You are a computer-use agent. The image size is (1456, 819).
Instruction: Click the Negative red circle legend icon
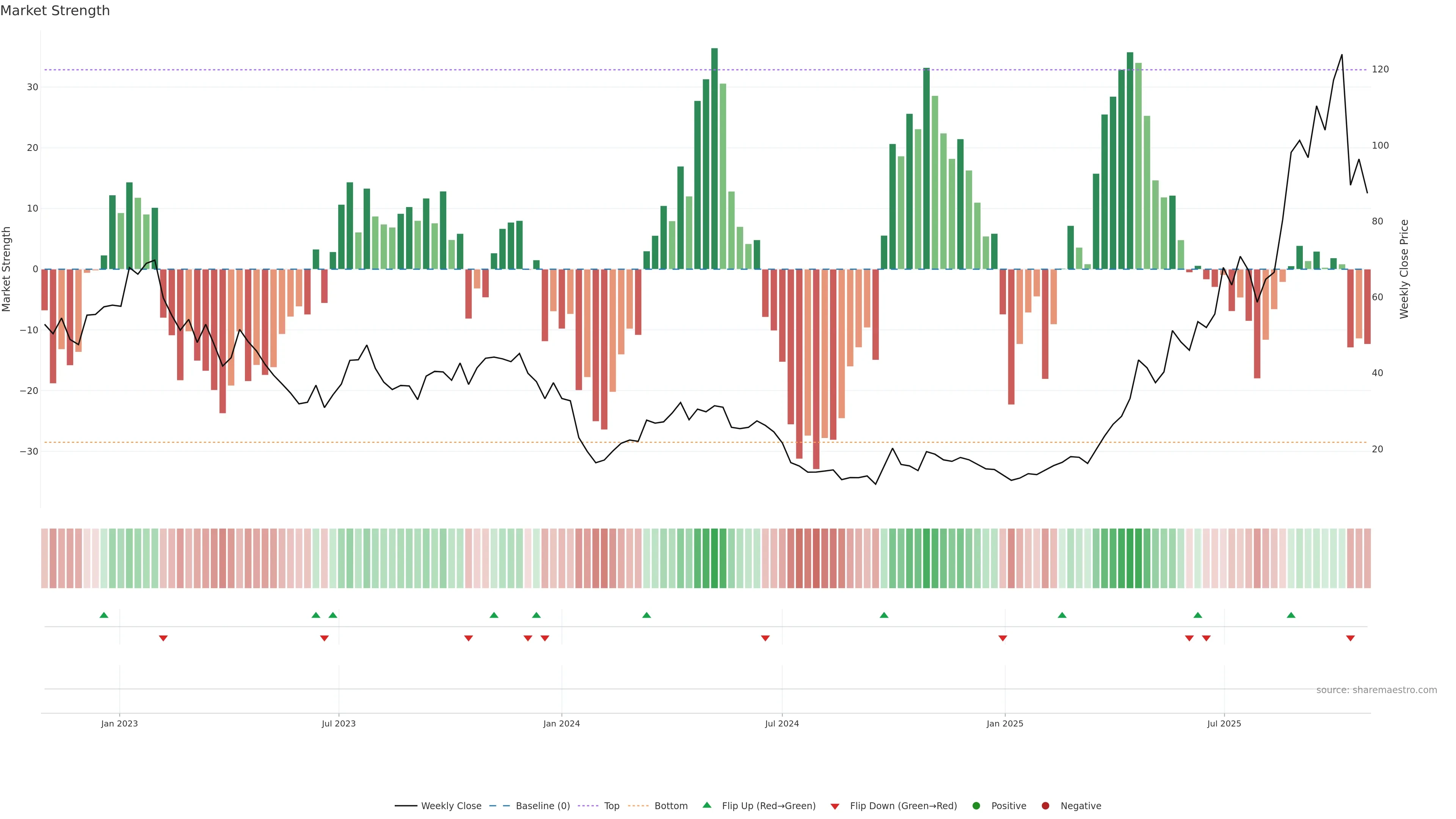tap(1045, 805)
